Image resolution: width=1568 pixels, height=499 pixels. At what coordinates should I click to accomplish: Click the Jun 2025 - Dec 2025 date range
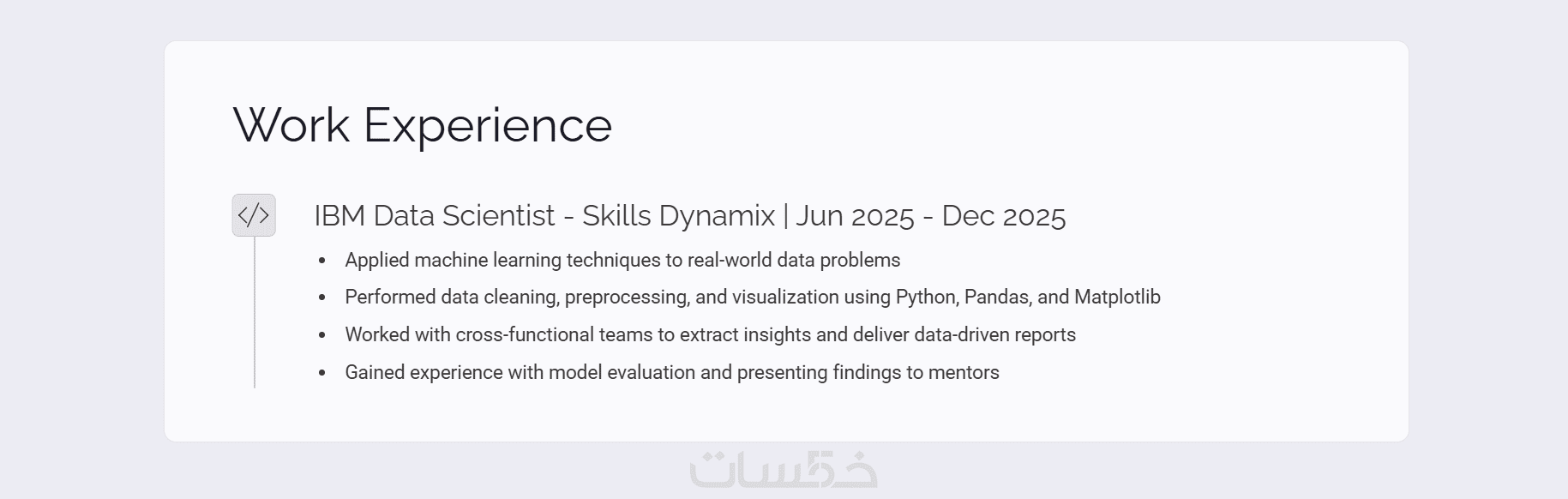click(x=930, y=216)
